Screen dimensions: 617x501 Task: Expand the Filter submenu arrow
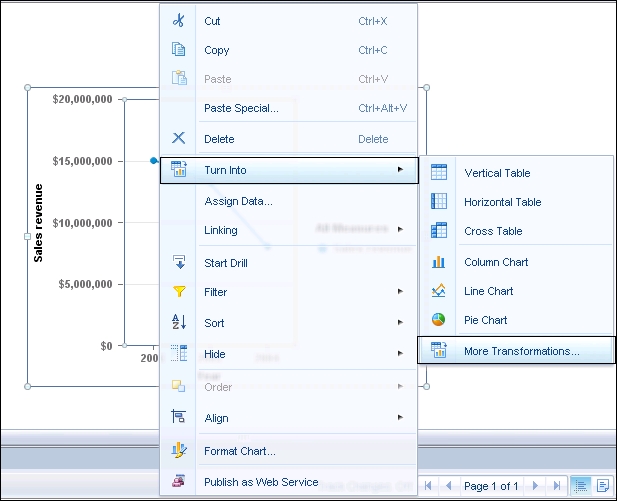(x=400, y=292)
